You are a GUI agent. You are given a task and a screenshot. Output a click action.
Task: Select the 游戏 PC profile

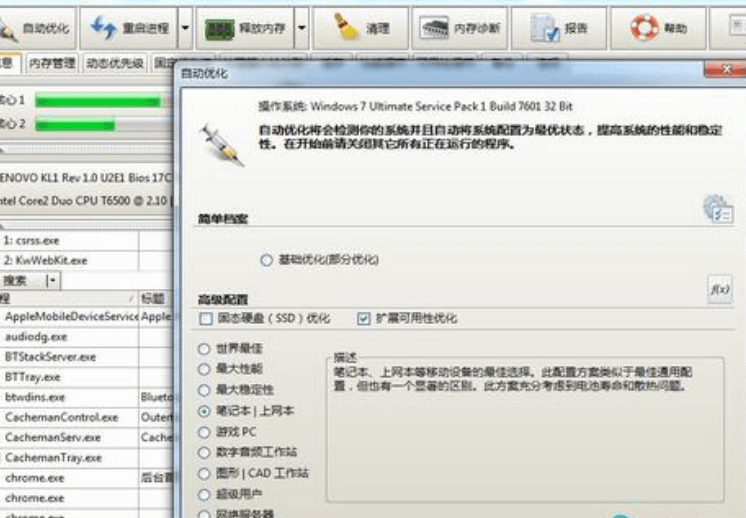pos(204,432)
